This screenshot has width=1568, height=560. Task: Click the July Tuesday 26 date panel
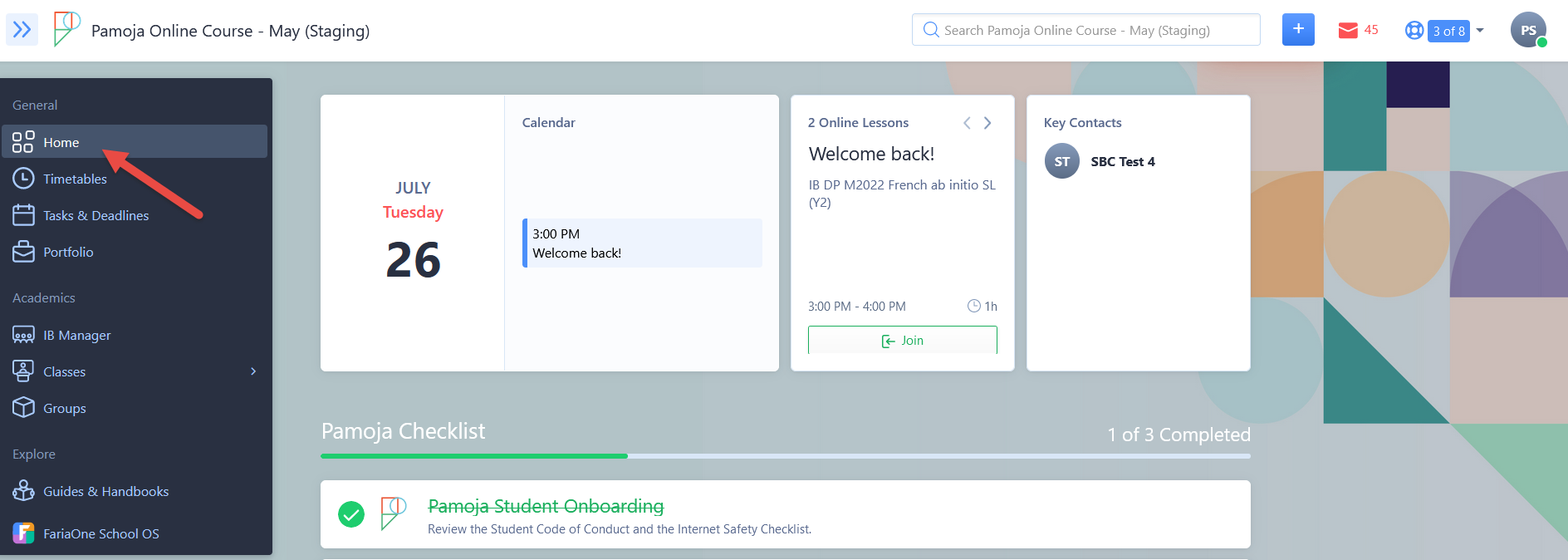point(413,233)
